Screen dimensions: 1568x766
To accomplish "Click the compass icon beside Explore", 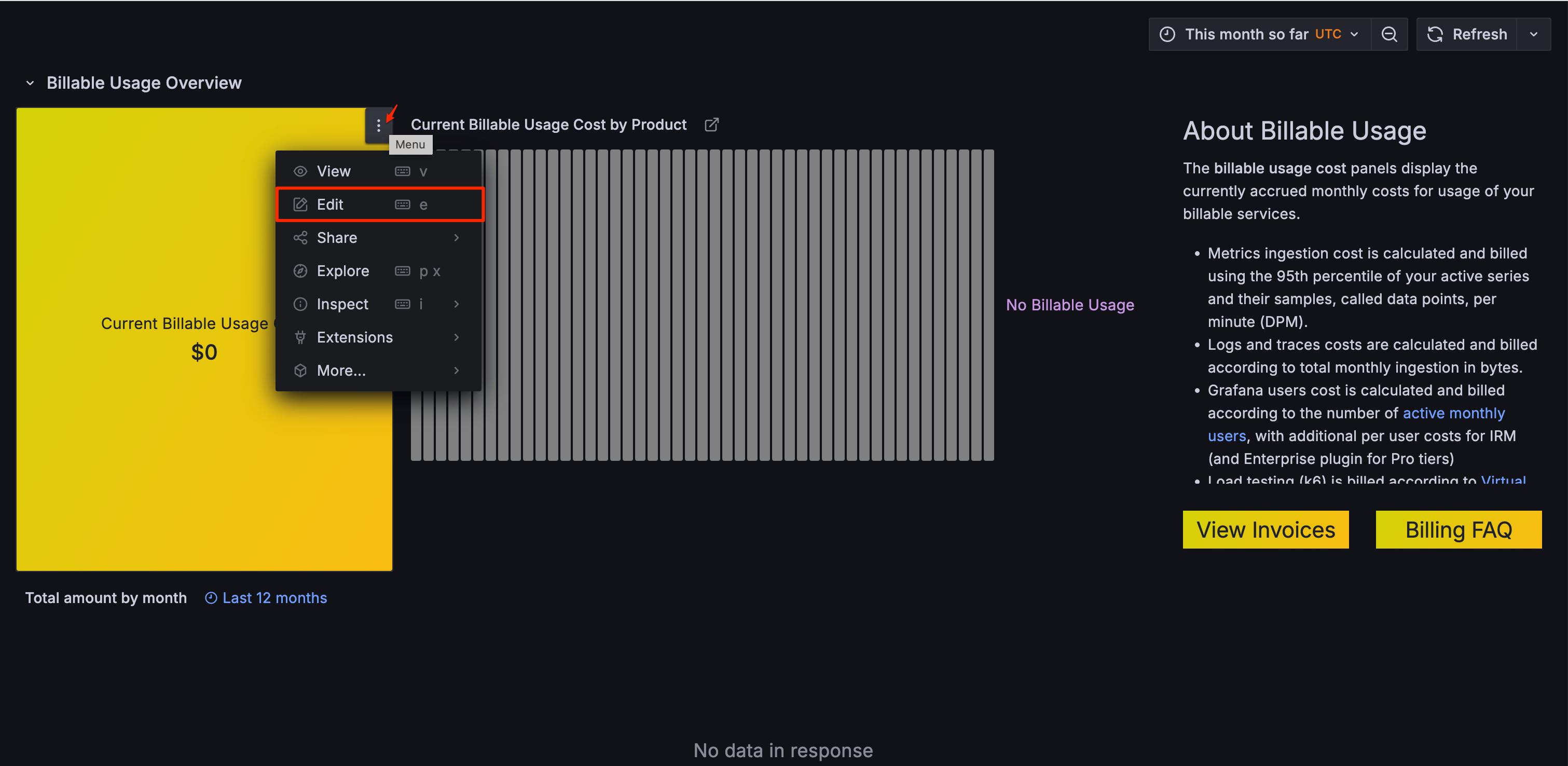I will 300,271.
